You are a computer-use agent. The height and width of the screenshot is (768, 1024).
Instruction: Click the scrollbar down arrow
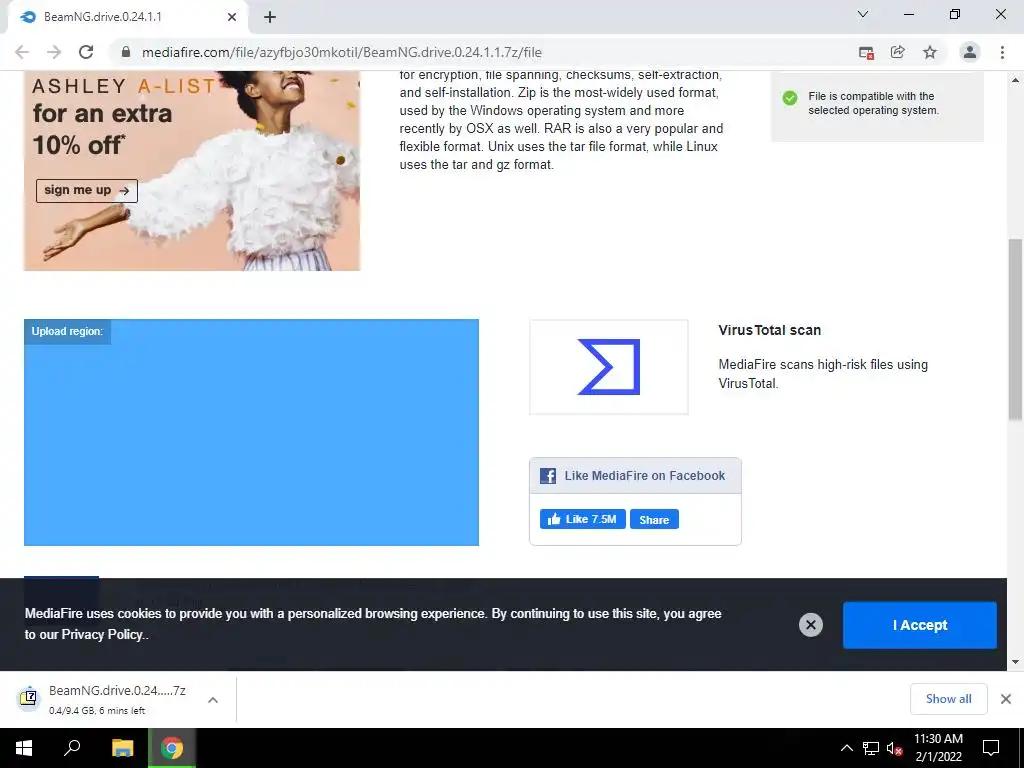click(x=1015, y=662)
